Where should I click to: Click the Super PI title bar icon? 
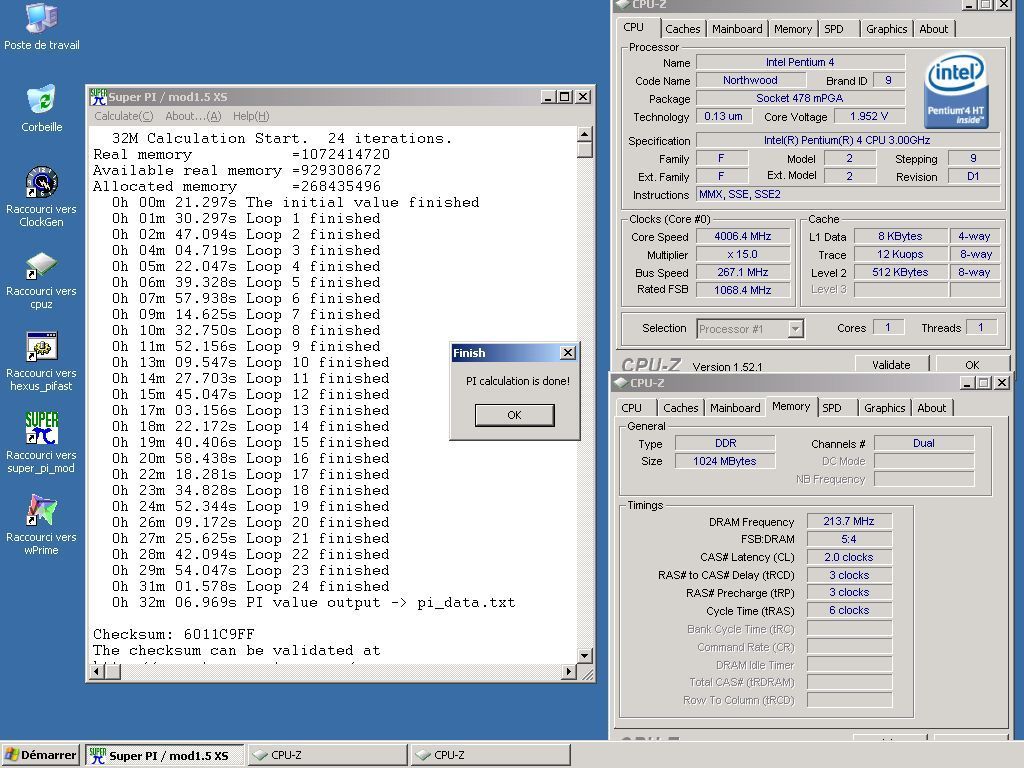[x=98, y=97]
